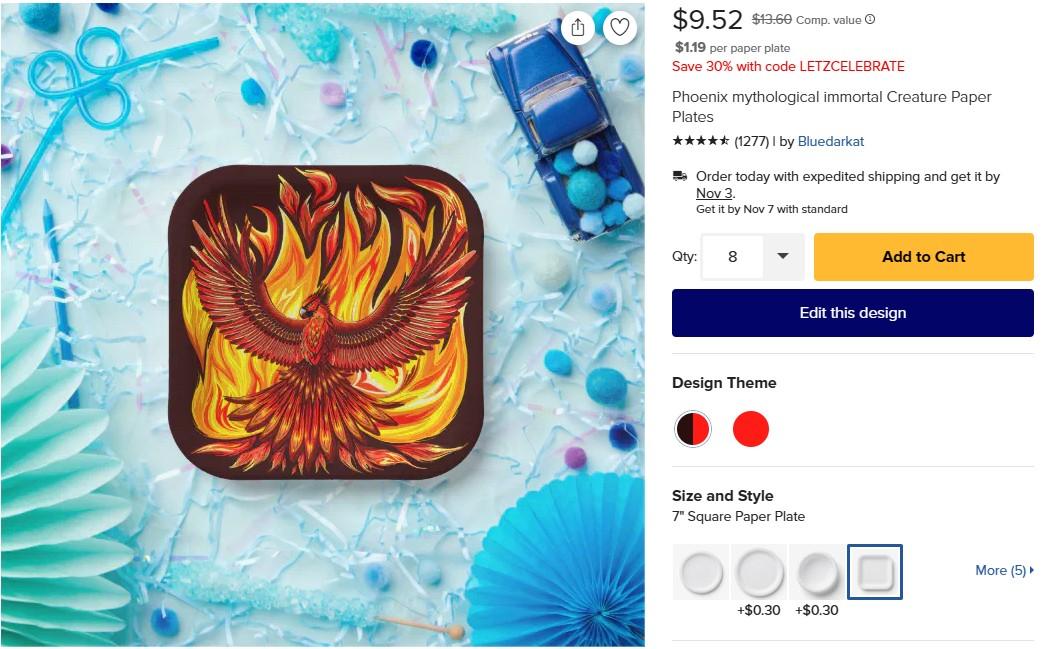Viewport: 1042px width, 649px height.
Task: Choose the solid red design theme
Action: coord(751,428)
